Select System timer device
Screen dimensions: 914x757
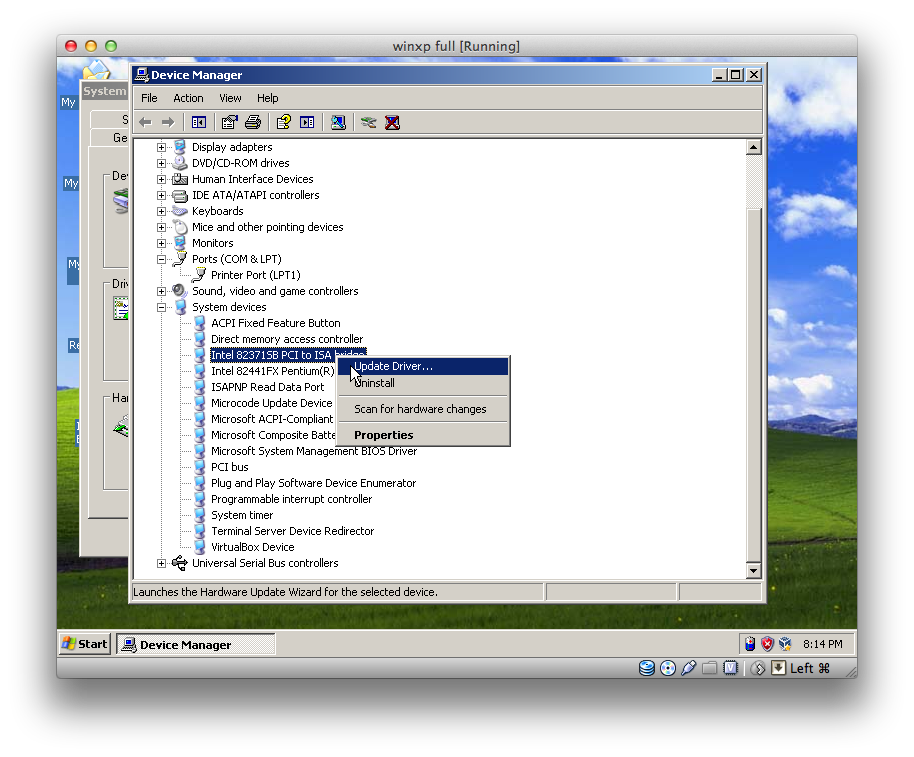pyautogui.click(x=242, y=515)
